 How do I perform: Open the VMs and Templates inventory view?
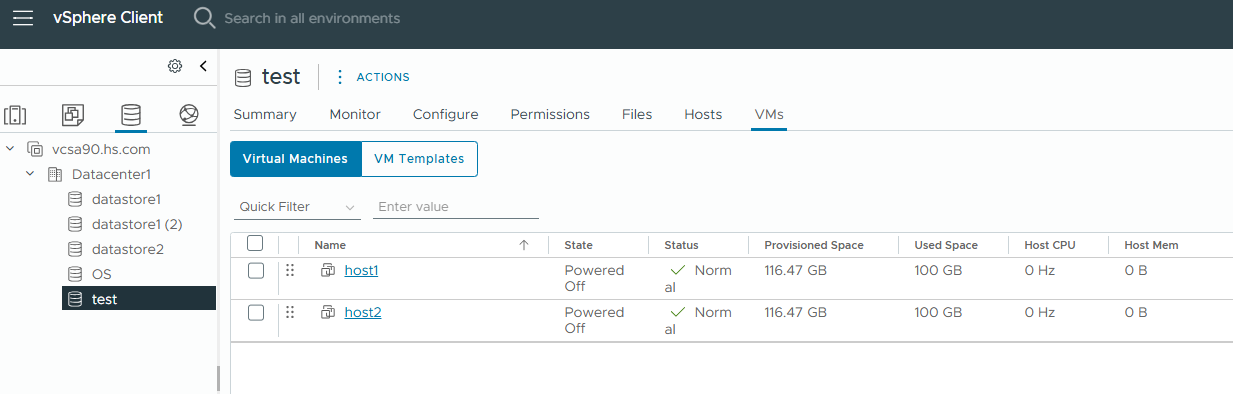click(72, 115)
